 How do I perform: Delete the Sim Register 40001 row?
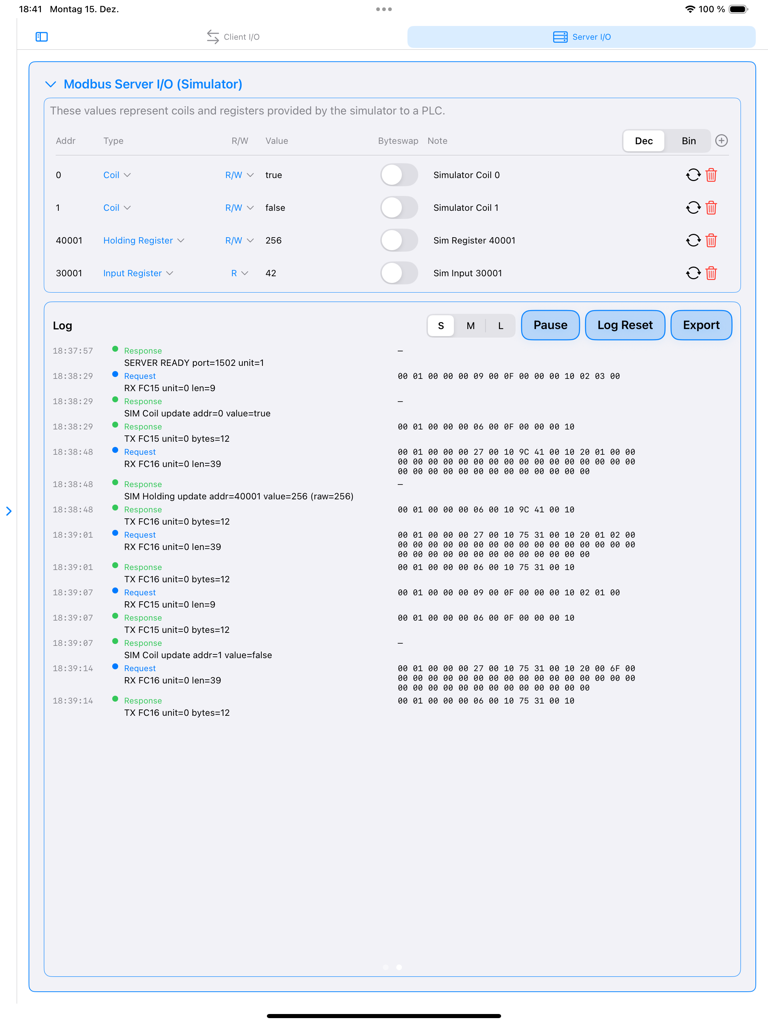coord(711,240)
